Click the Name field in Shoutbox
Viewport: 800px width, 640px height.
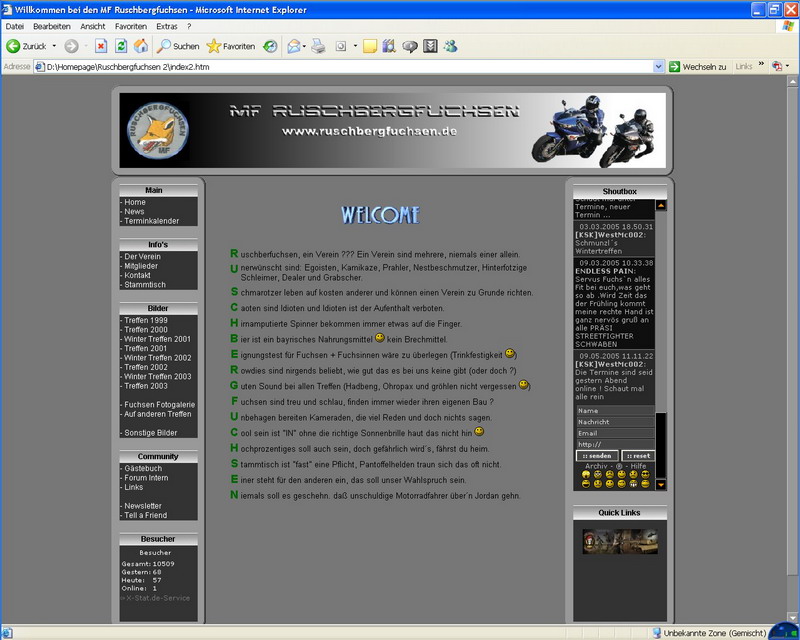pos(614,411)
